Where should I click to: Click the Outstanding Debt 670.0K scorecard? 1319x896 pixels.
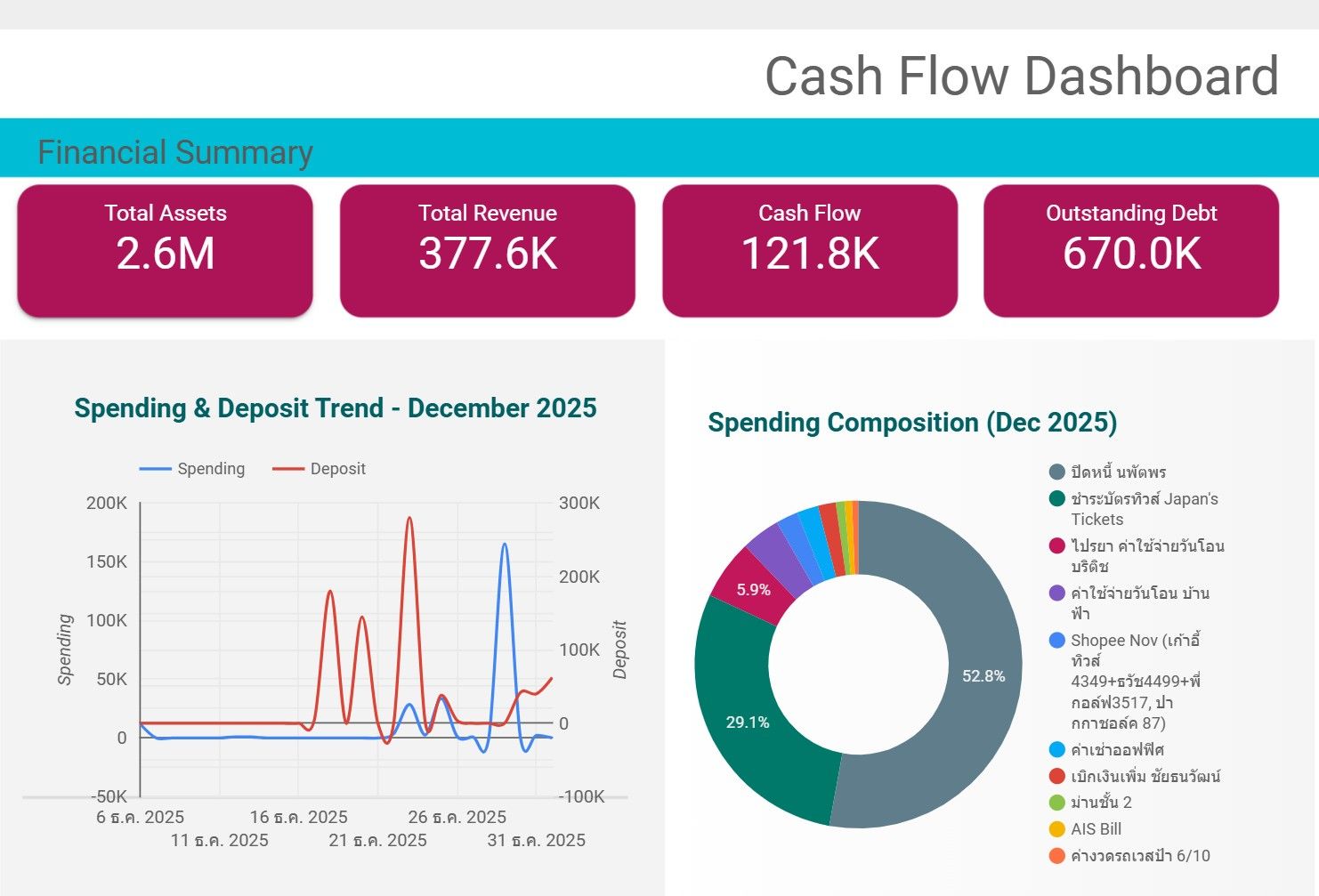(x=1131, y=250)
